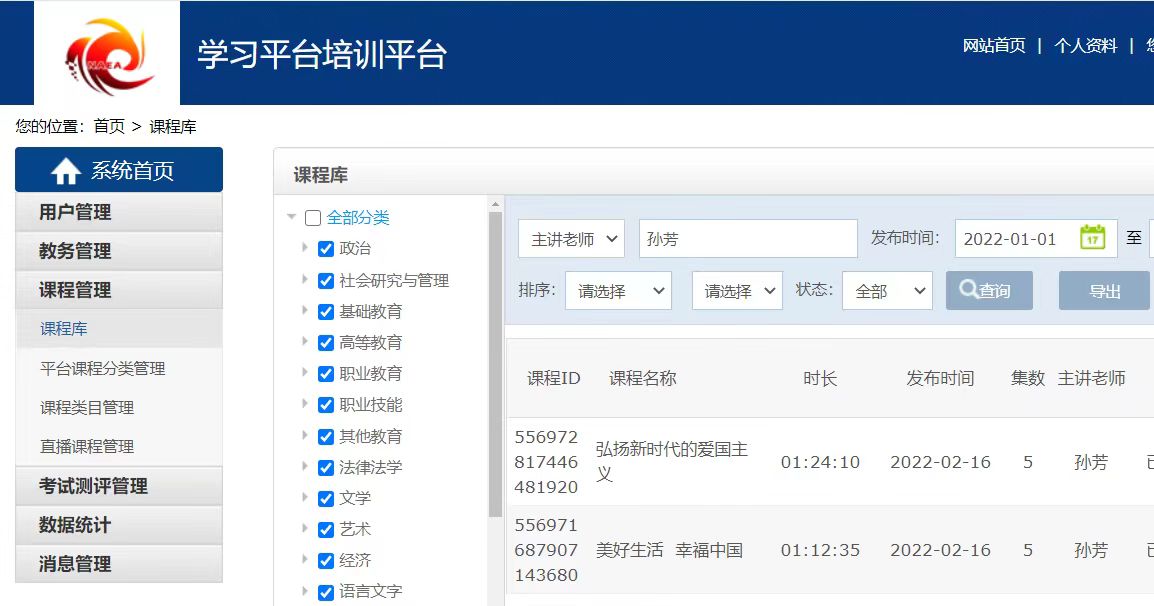Click the 导出 export button
The width and height of the screenshot is (1154, 606).
point(1104,291)
